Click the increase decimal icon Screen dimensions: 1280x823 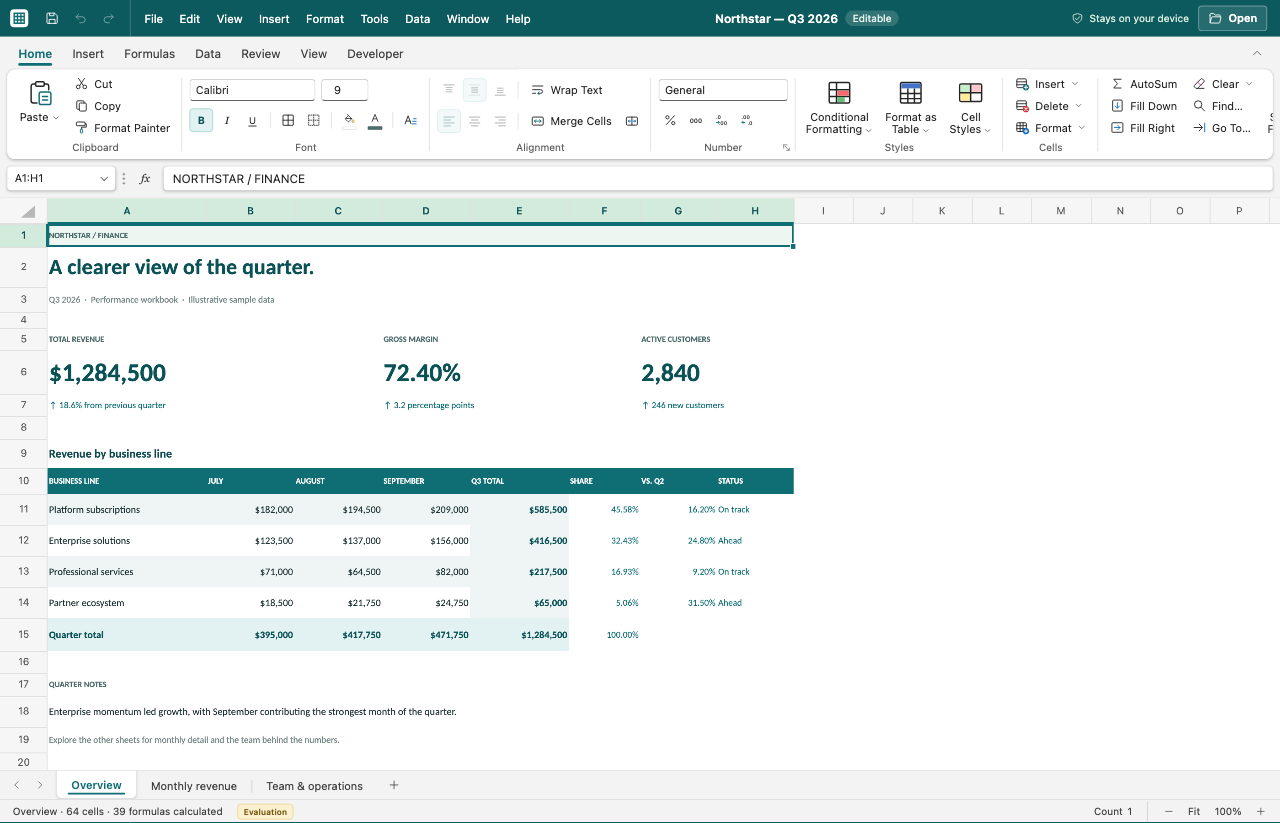click(721, 121)
